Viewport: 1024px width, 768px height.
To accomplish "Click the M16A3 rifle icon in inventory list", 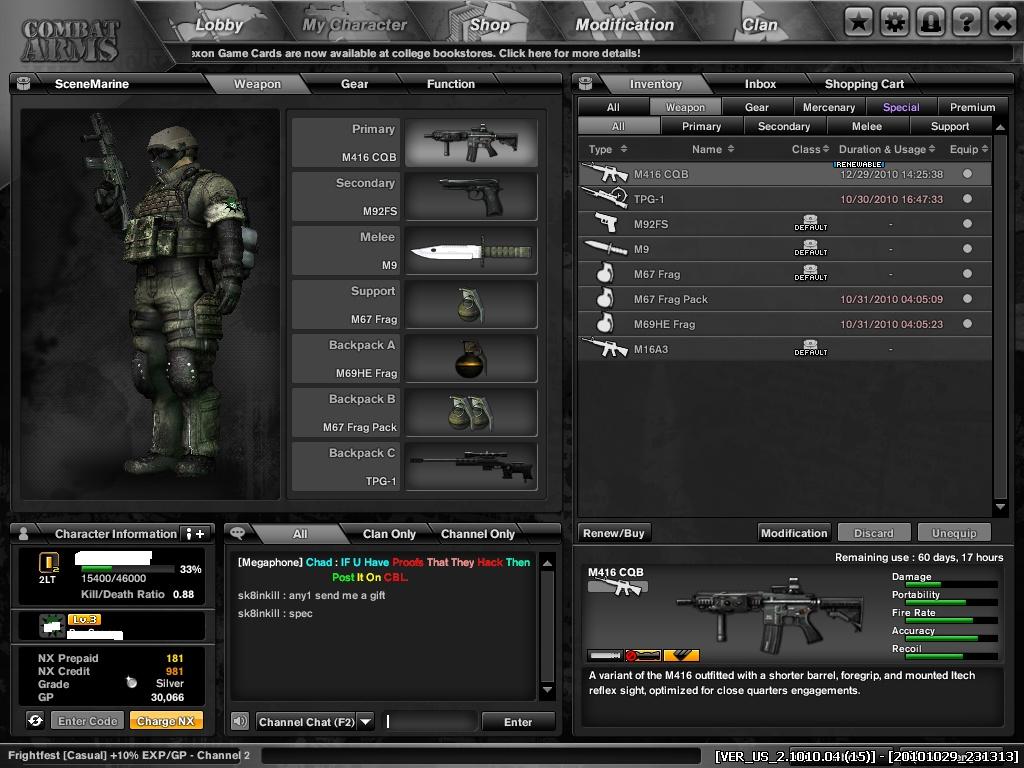I will [x=604, y=347].
